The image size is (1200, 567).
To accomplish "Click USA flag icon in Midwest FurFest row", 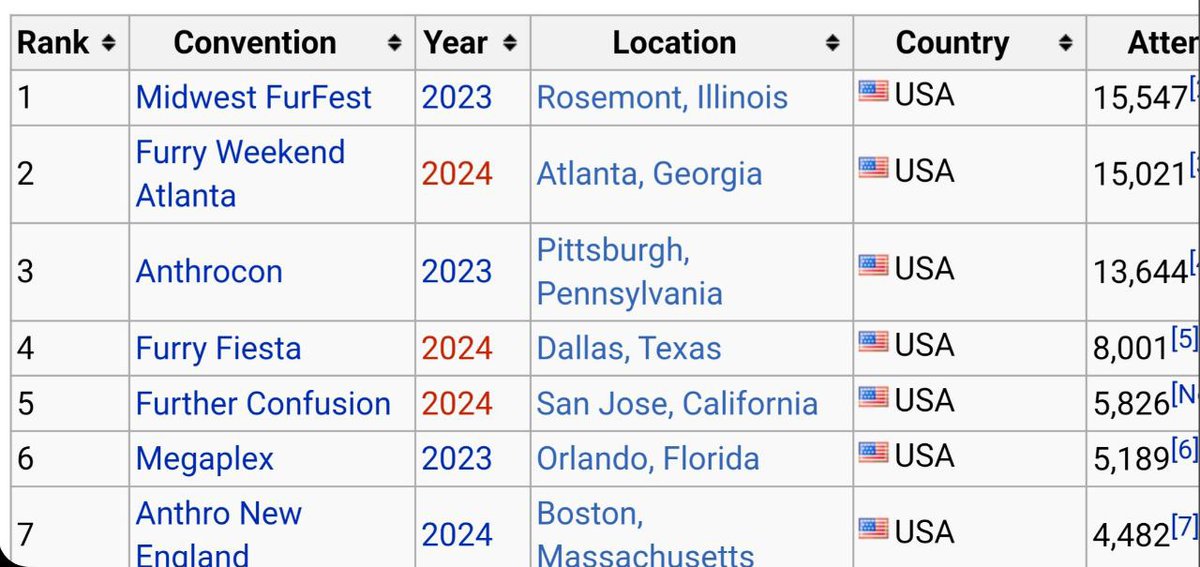I will (x=873, y=93).
